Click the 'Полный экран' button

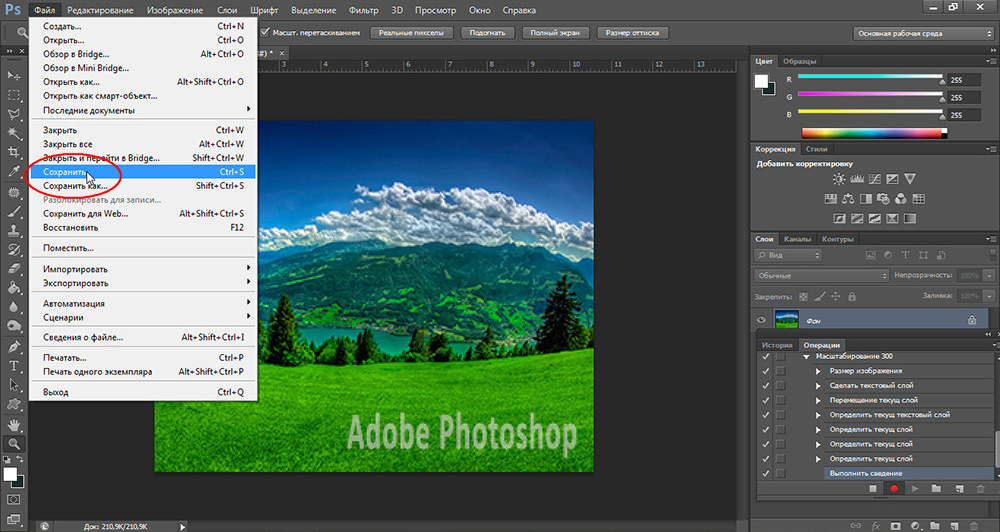coord(555,33)
